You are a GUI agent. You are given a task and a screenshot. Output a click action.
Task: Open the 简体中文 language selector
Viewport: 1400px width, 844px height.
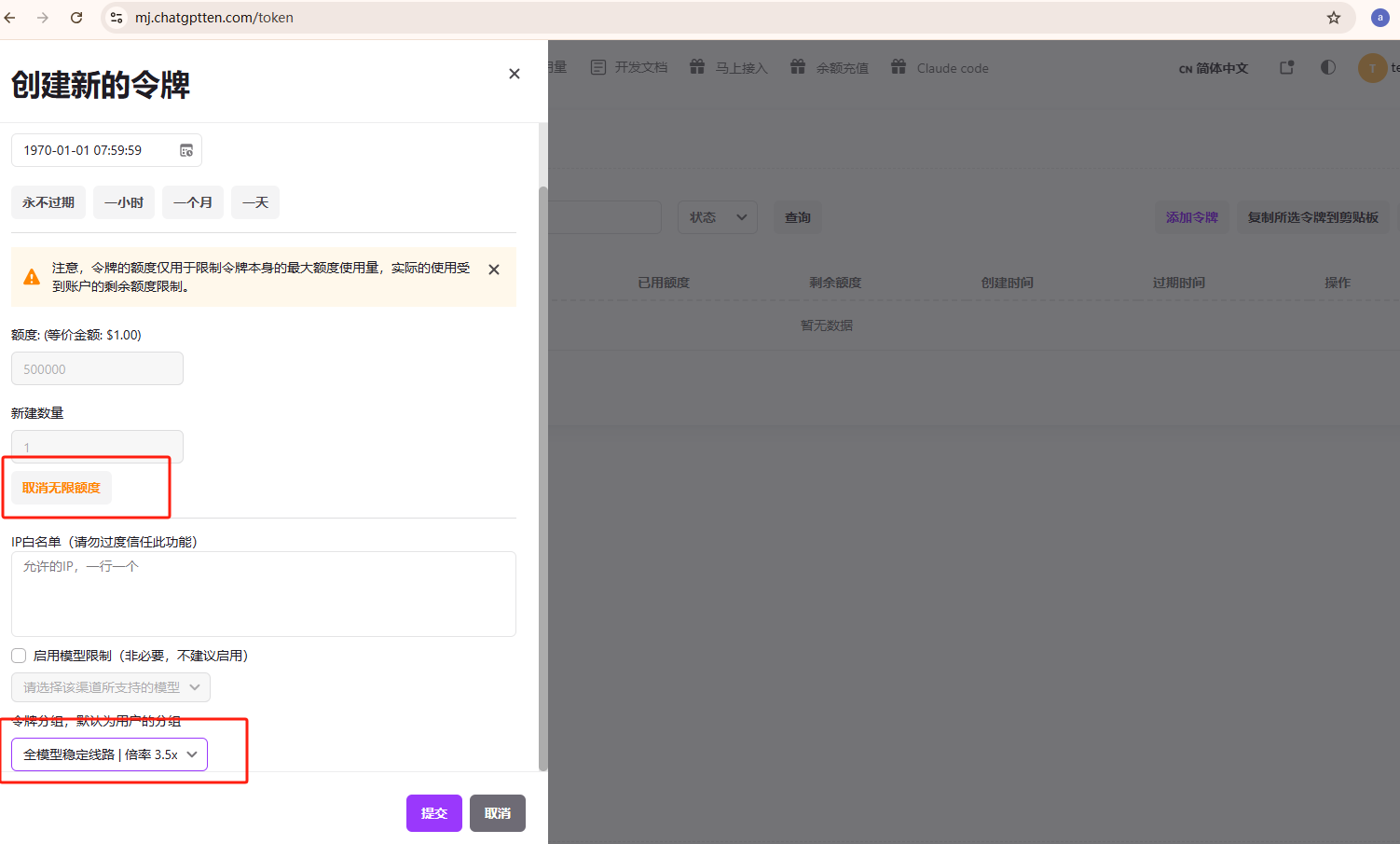(x=1213, y=68)
